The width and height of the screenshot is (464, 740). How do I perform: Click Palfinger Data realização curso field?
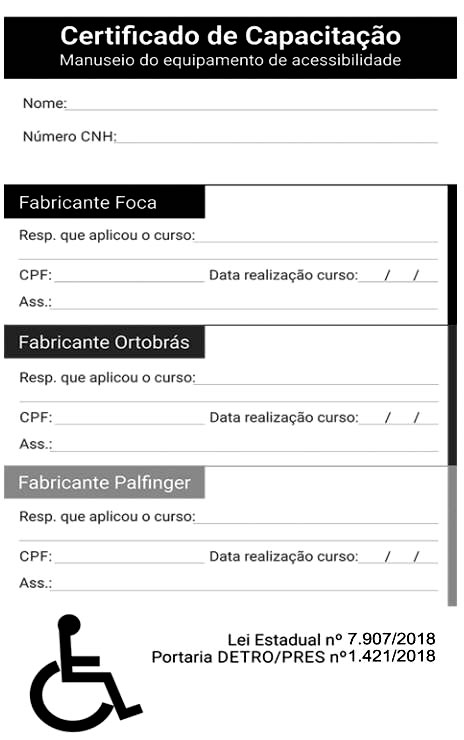click(x=398, y=556)
